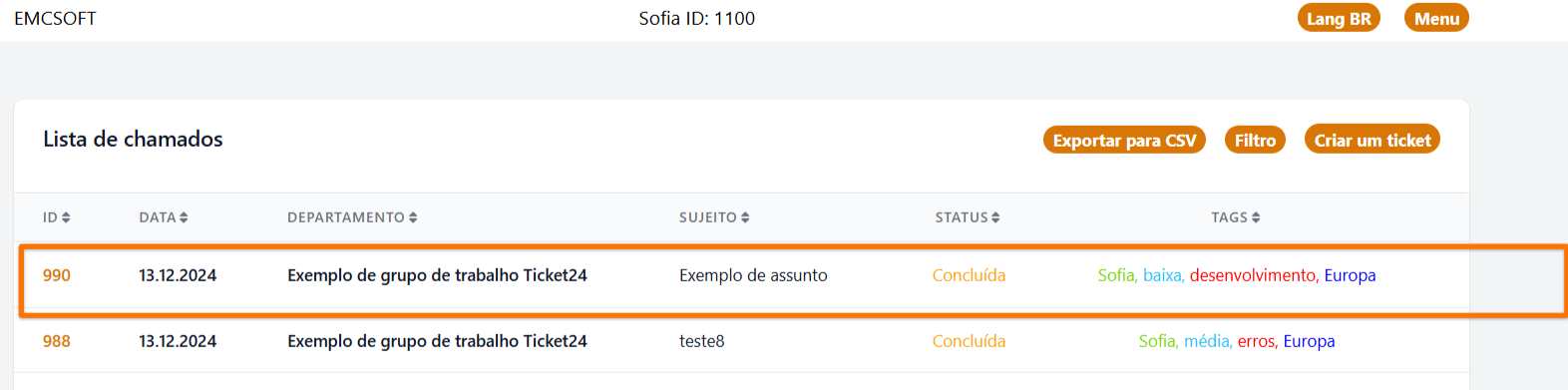Screen dimensions: 1568x390
Task: Click the EMCSOFT brand title
Action: 55,18
